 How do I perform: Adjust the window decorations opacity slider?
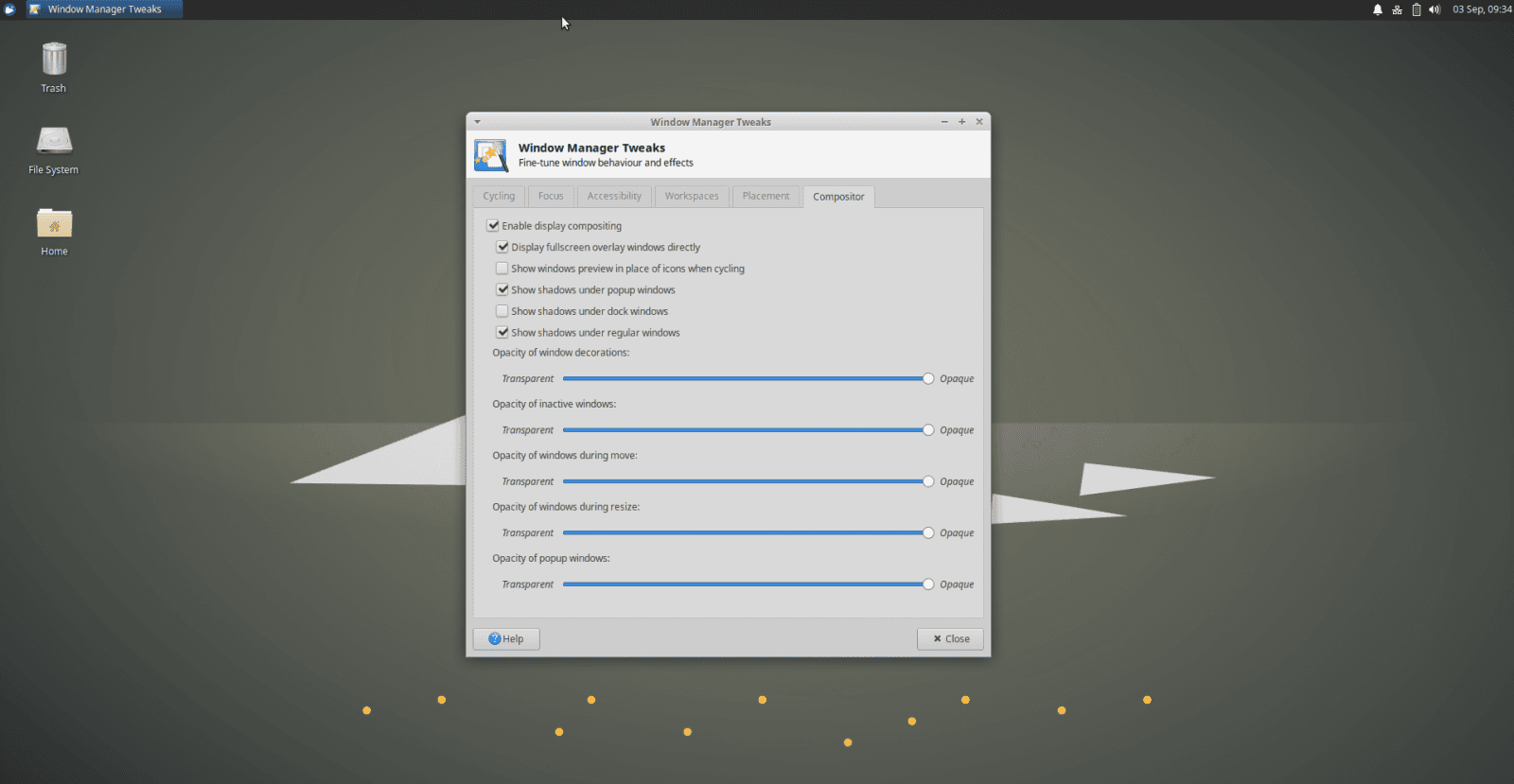tap(748, 378)
